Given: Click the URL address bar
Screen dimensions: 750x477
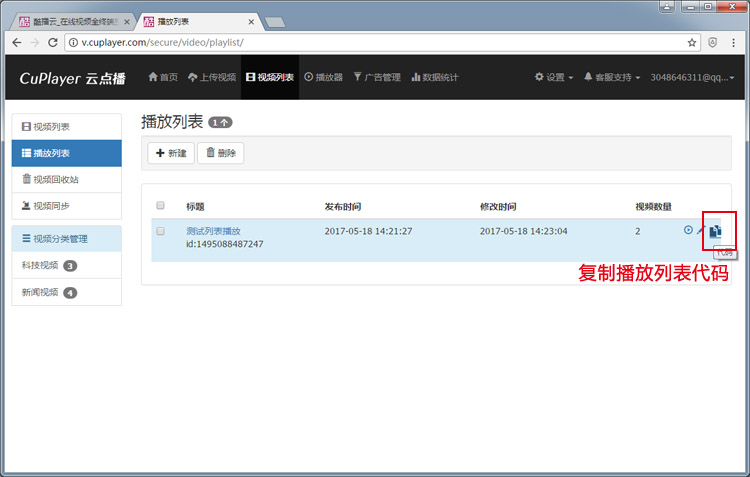Looking at the screenshot, I should coord(370,43).
